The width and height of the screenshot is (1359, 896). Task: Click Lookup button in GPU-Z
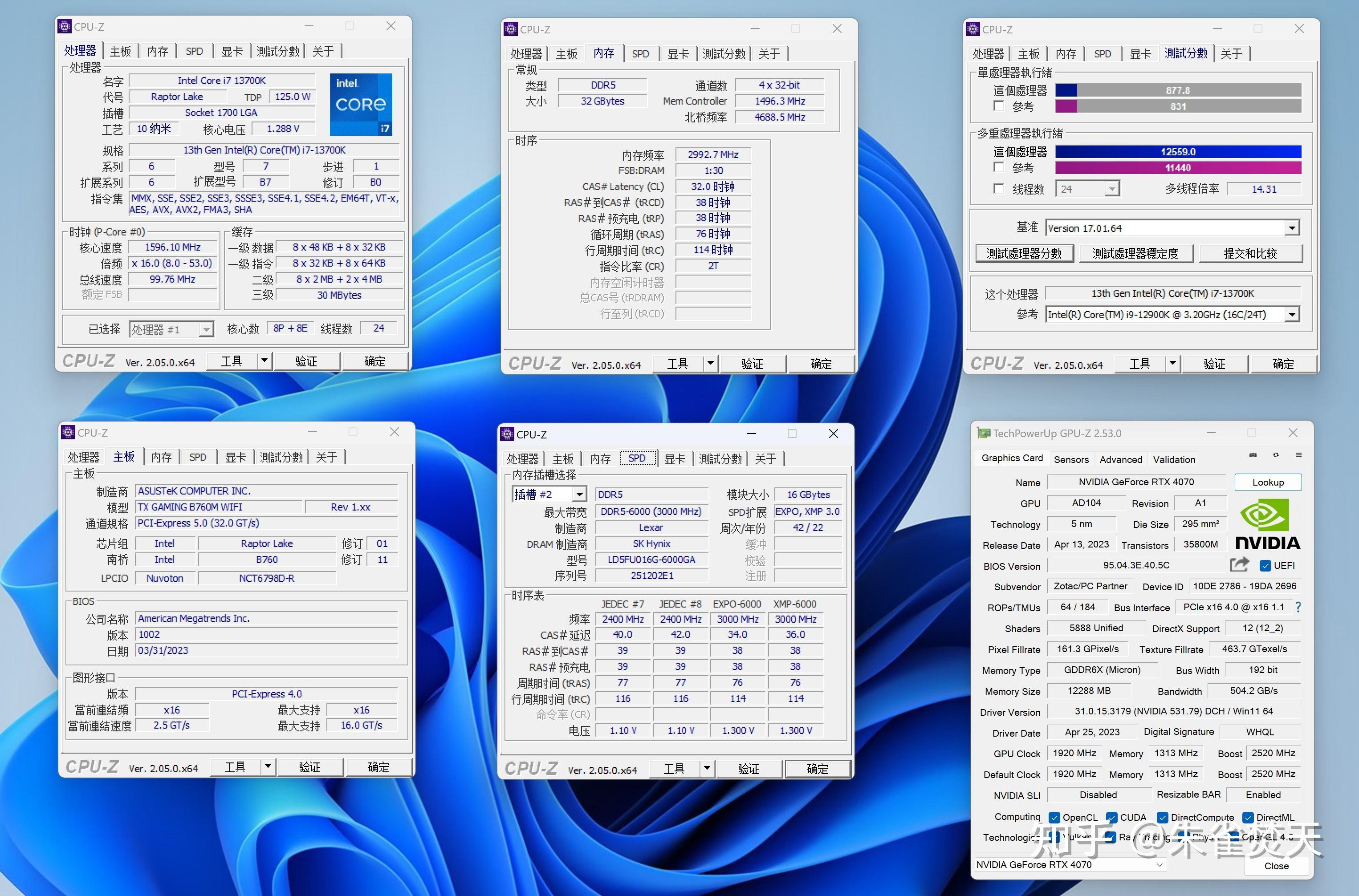tap(1268, 482)
